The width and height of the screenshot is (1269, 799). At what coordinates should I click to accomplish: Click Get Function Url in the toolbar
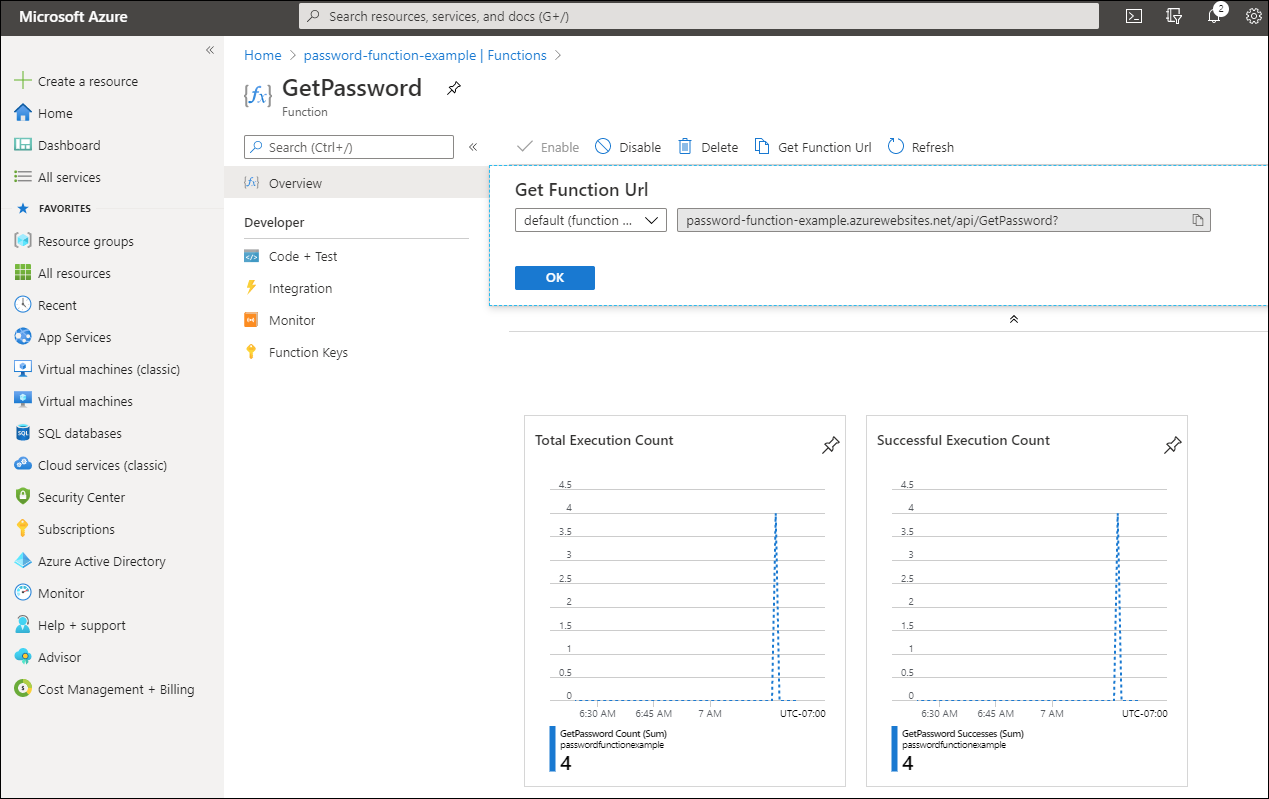click(x=813, y=147)
